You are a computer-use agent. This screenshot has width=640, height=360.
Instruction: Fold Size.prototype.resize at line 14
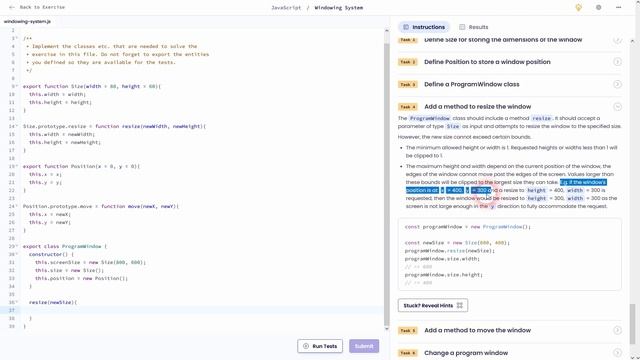(x=17, y=126)
